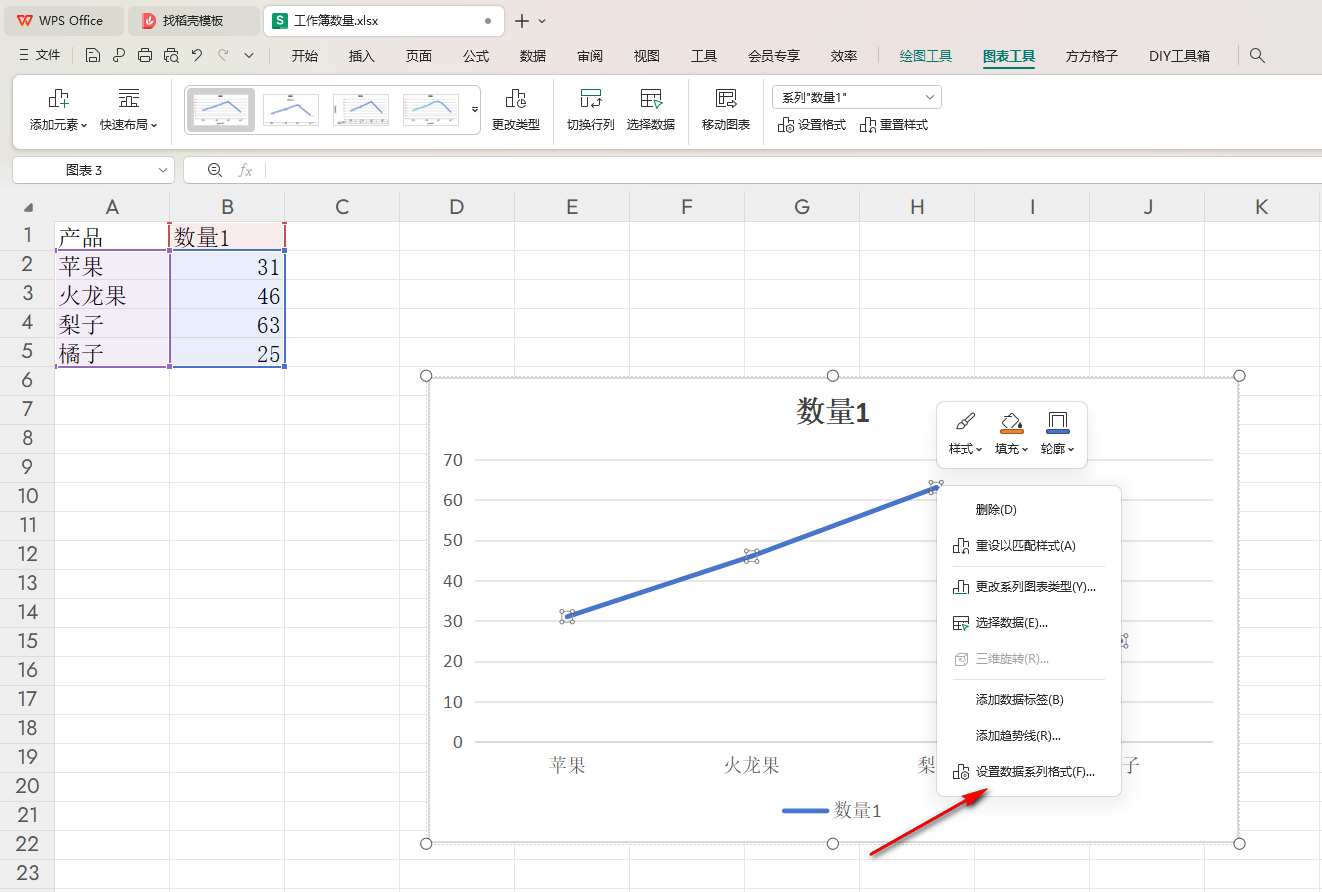This screenshot has width=1322, height=892.
Task: Click the chart title 数量1
Action: [x=833, y=412]
